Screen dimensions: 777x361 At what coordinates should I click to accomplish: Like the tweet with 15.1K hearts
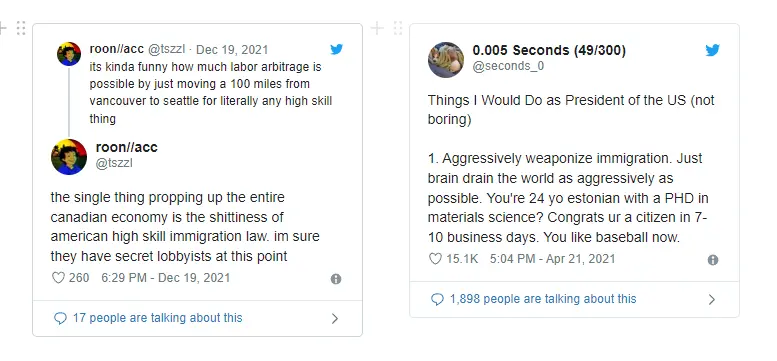435,259
